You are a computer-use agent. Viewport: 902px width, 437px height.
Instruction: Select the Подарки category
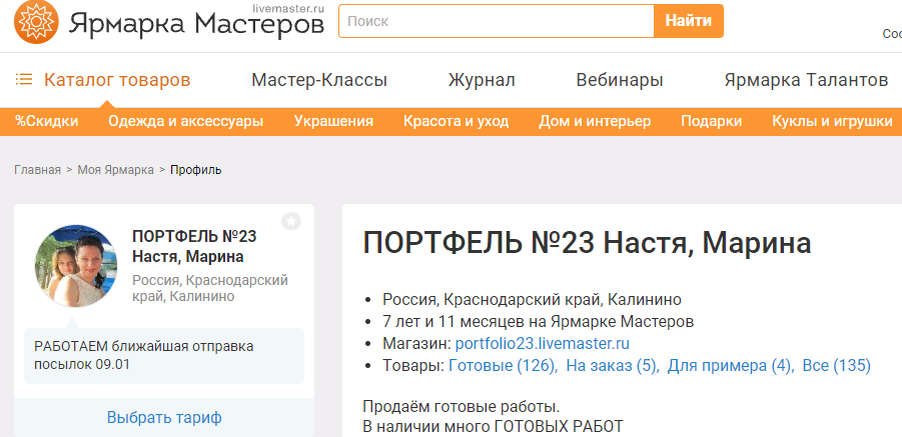tap(712, 121)
